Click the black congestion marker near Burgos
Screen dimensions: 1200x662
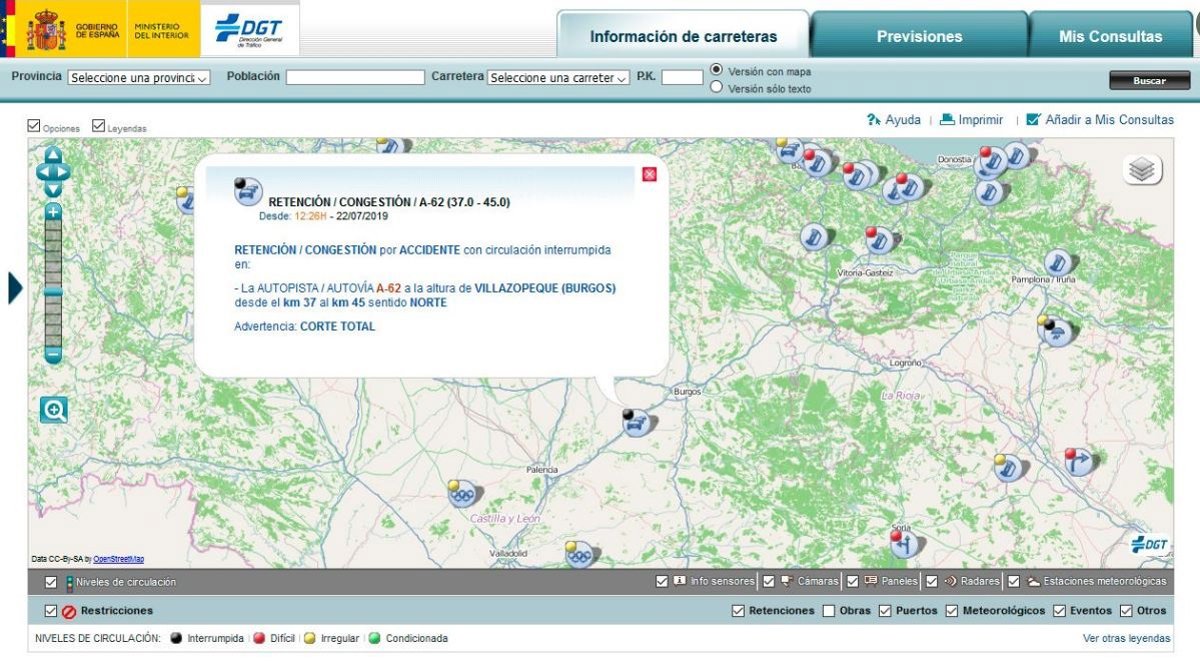click(634, 423)
